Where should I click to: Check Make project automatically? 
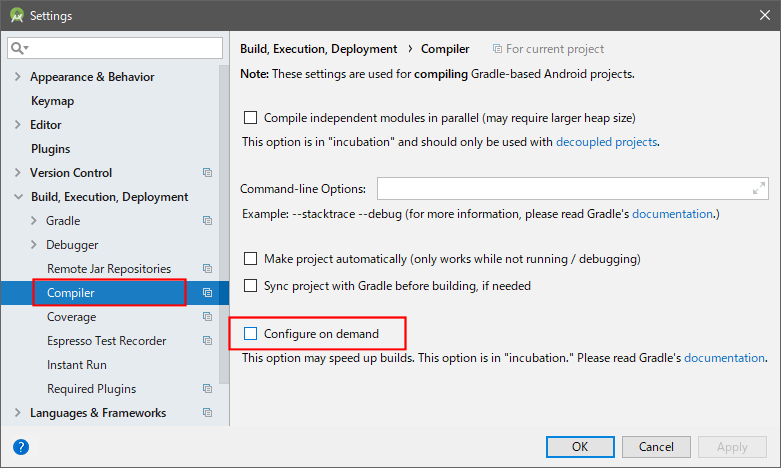[x=251, y=259]
